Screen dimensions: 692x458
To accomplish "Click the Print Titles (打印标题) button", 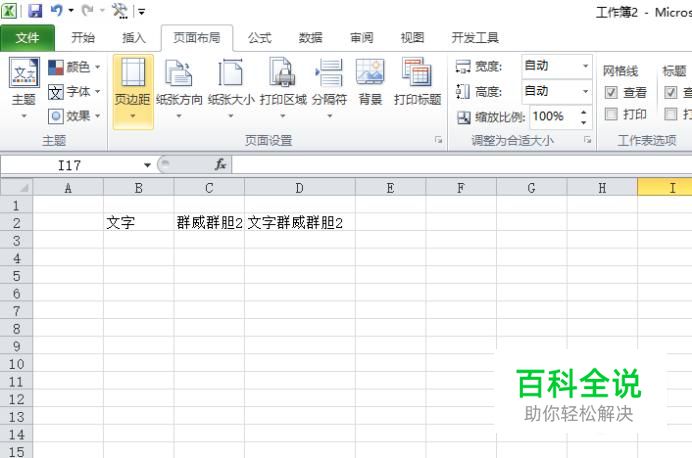I will (x=417, y=82).
